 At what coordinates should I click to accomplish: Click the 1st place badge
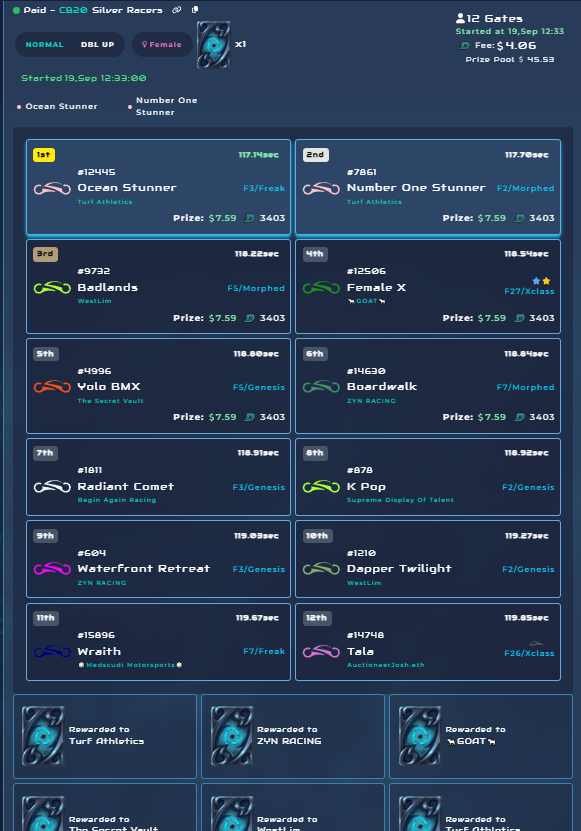pyautogui.click(x=44, y=155)
